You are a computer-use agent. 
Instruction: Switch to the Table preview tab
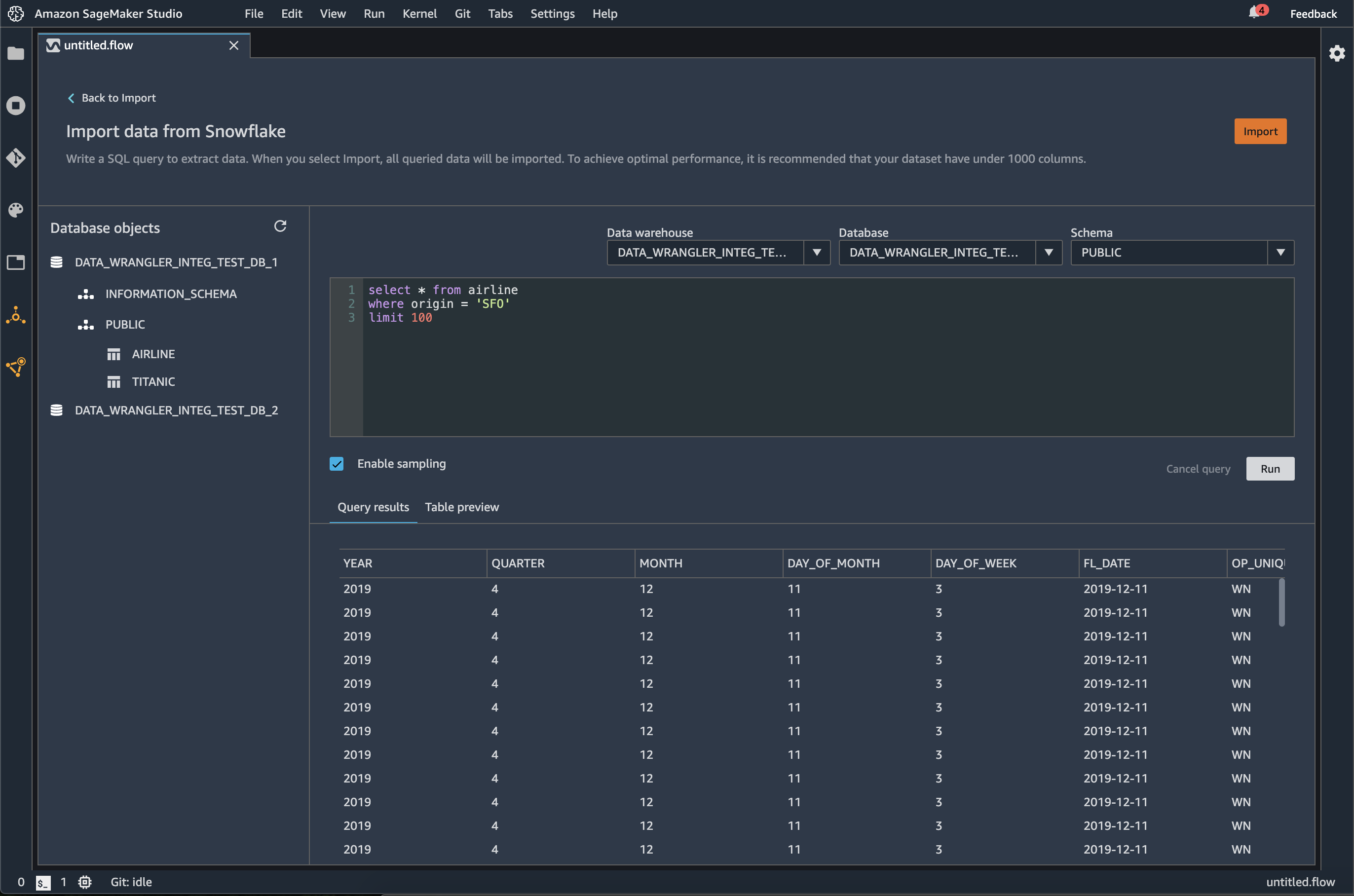pos(462,507)
